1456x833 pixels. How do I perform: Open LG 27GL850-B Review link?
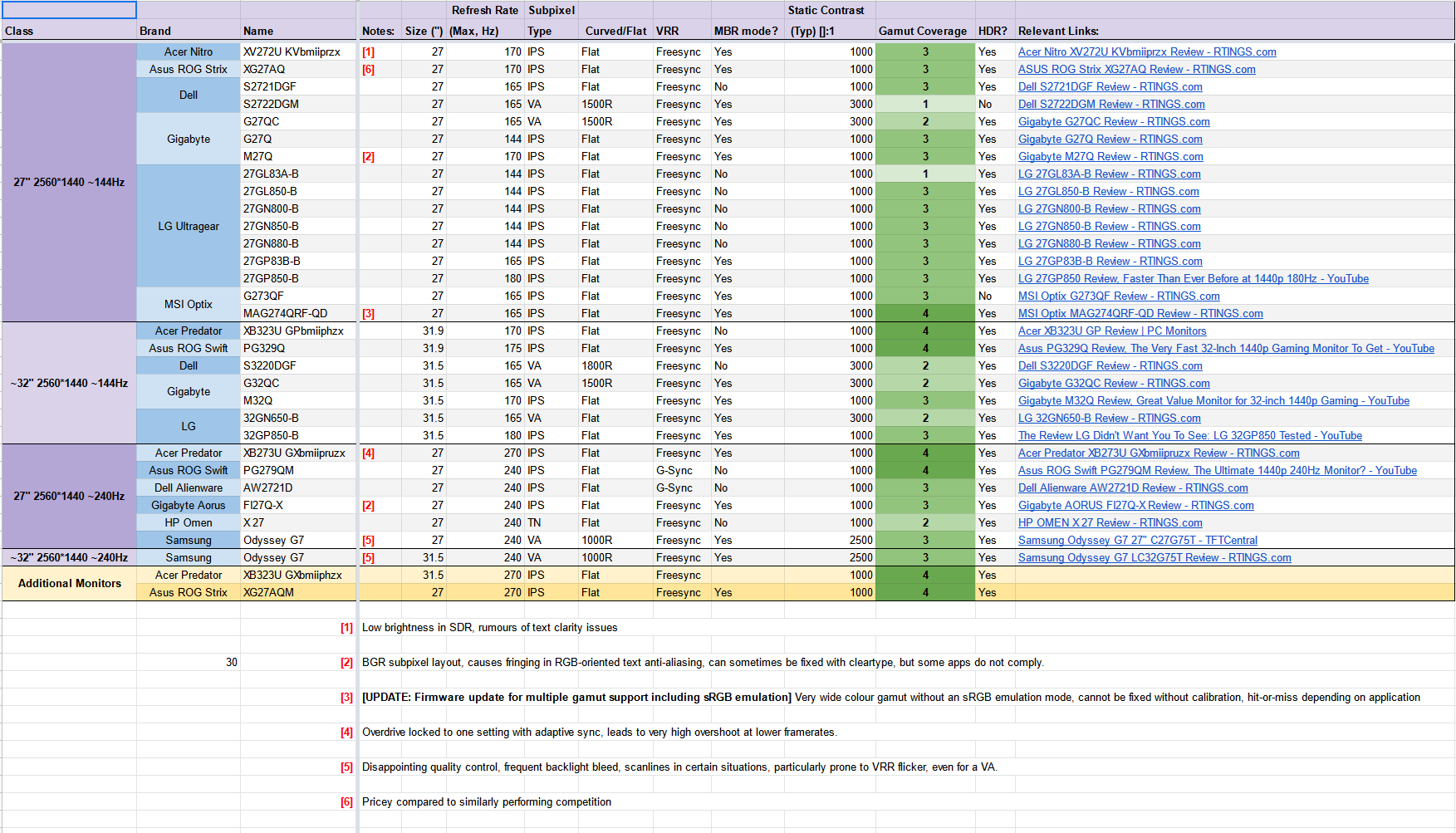[1108, 191]
